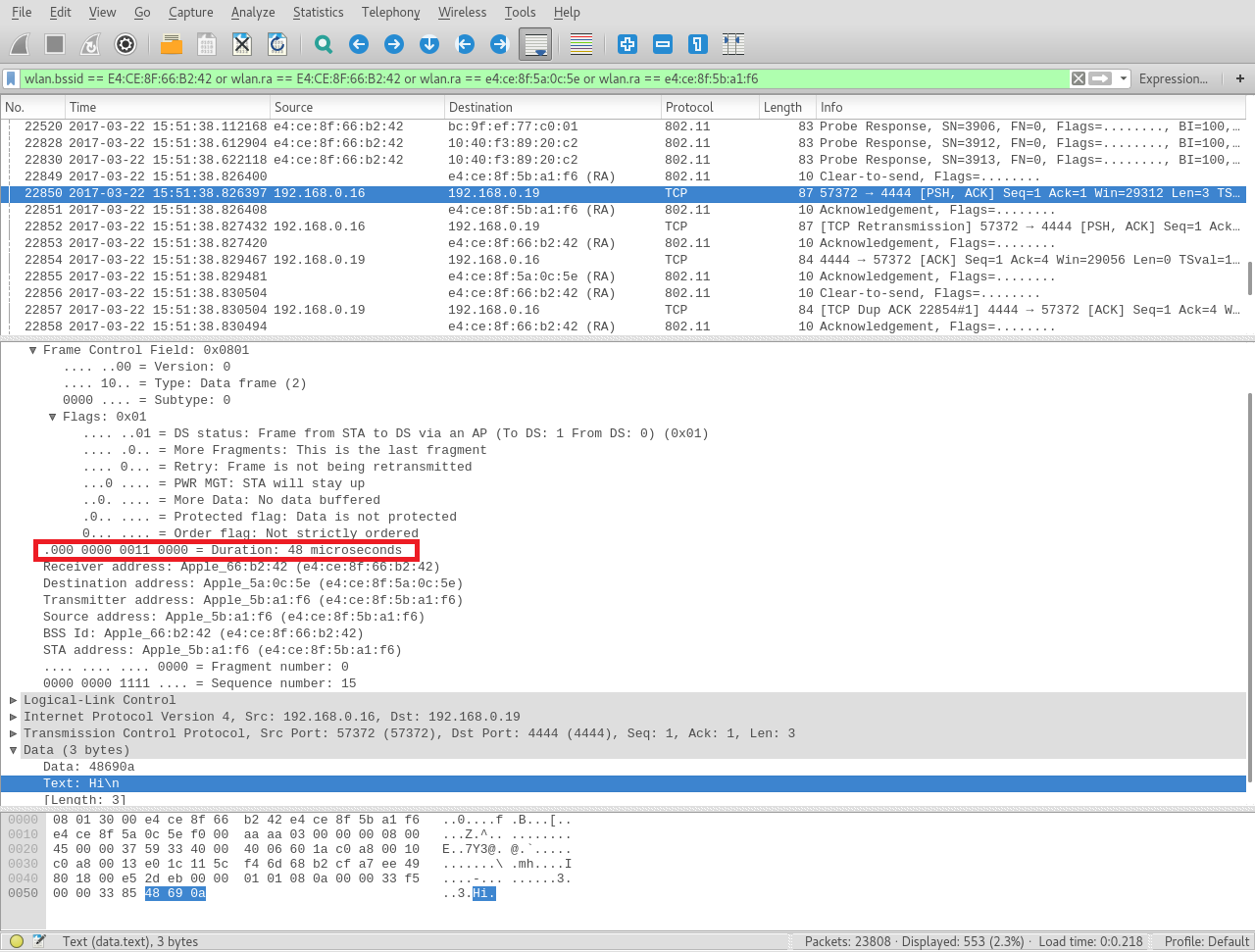The image size is (1255, 952).
Task: Open a capture file via folder icon
Action: pos(172,44)
